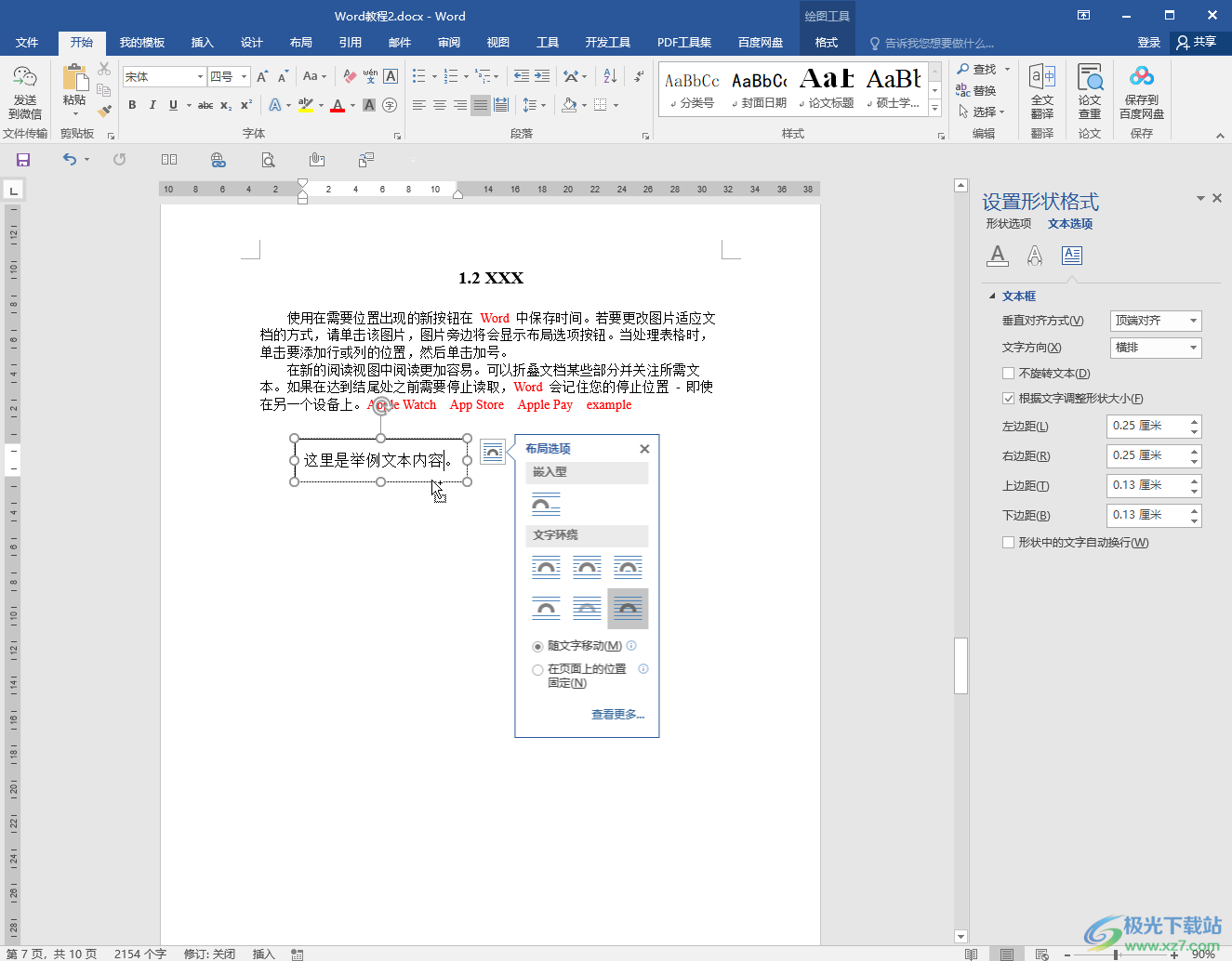Open Text Fill & Outline options icon
This screenshot has width=1232, height=961.
click(998, 256)
